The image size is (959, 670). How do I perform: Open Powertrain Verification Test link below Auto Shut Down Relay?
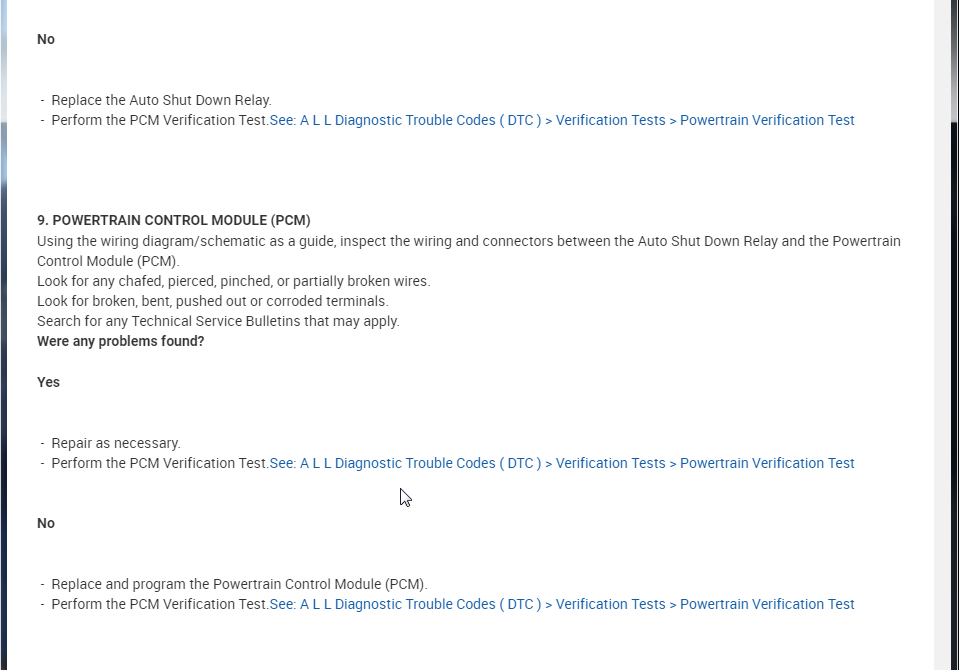pyautogui.click(x=561, y=120)
